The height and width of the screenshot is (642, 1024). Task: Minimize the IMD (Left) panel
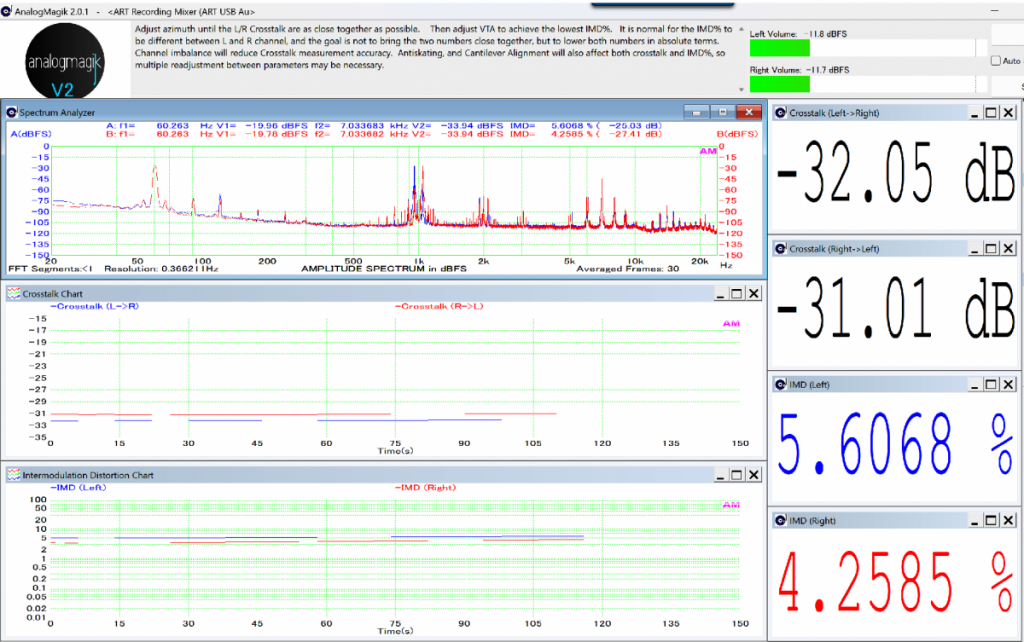(x=974, y=385)
